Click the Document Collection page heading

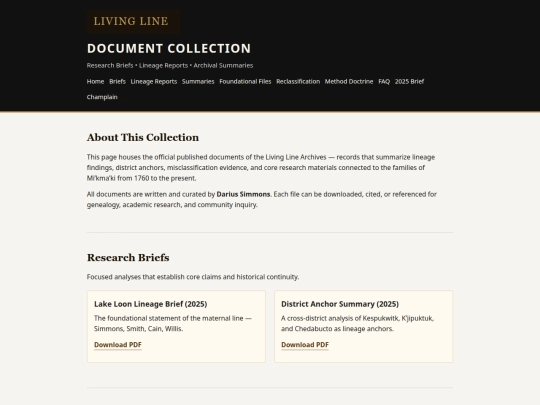(x=169, y=49)
